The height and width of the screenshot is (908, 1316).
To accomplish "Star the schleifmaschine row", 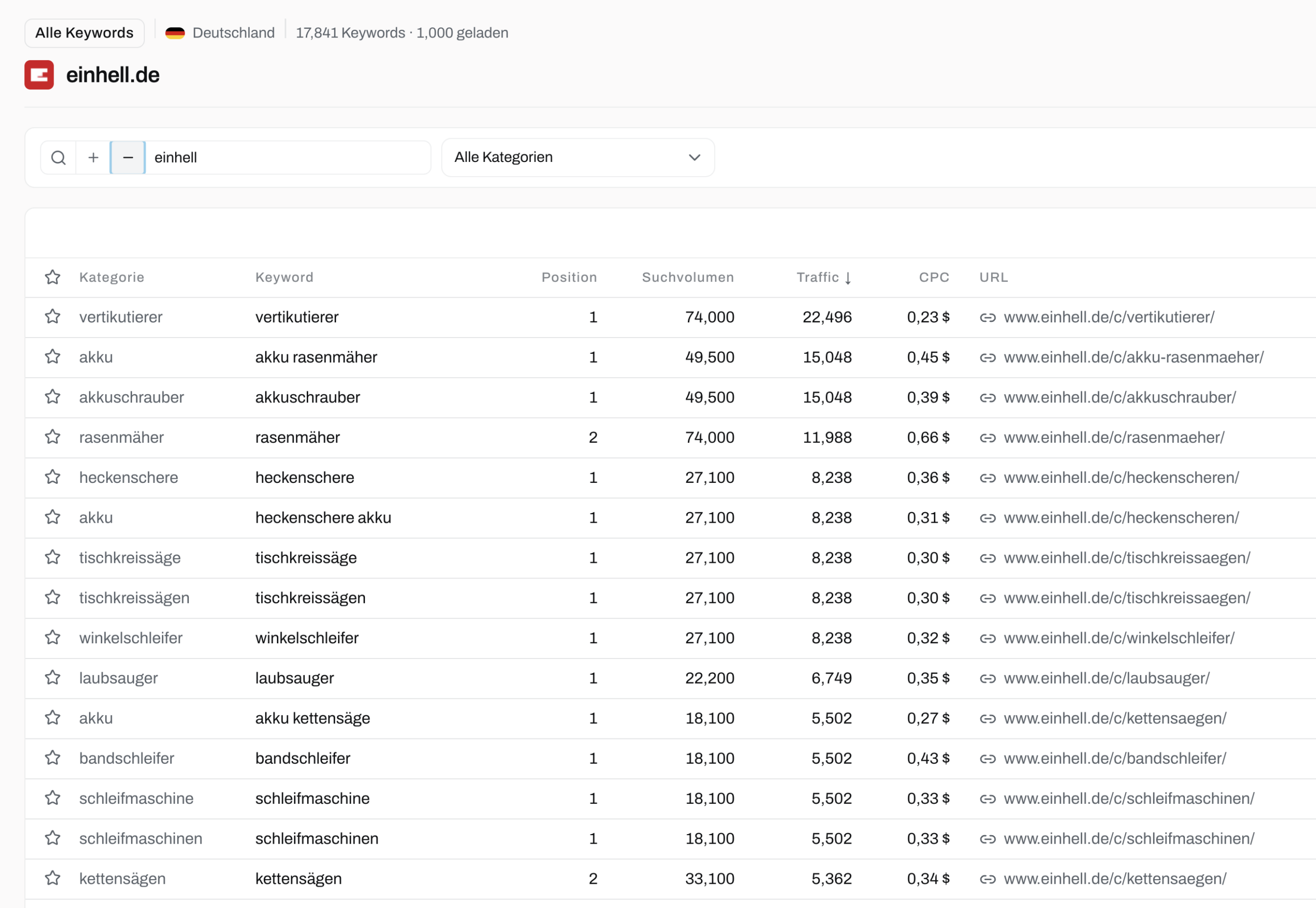I will [53, 798].
